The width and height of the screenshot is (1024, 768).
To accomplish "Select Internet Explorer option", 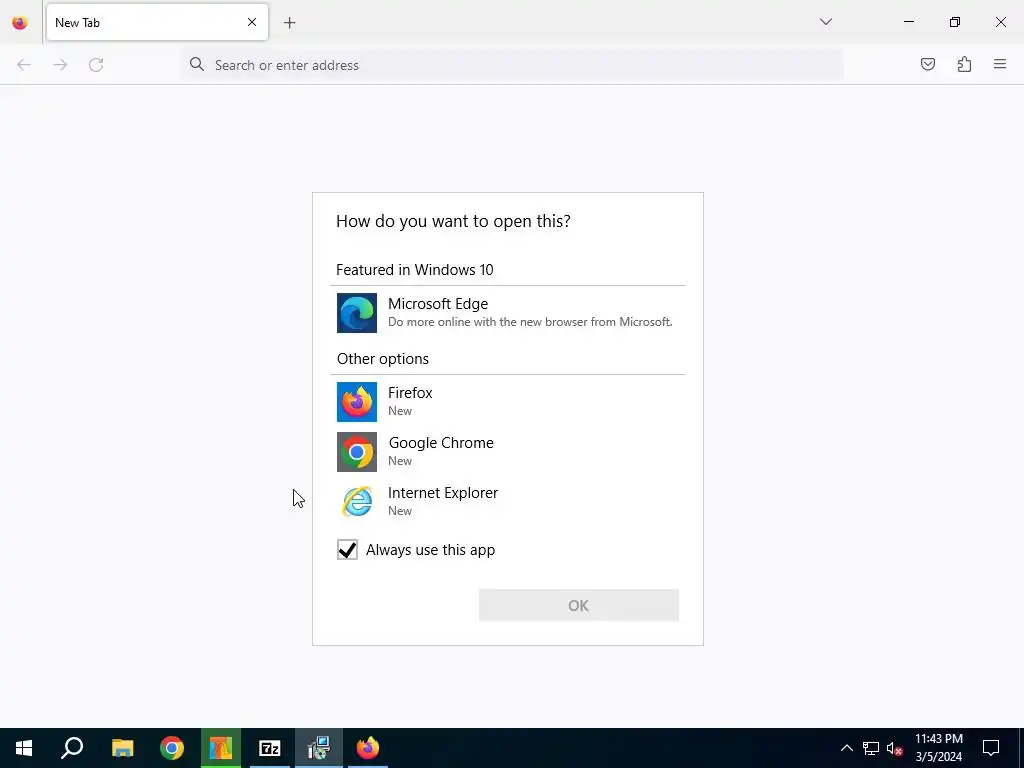I will click(x=507, y=502).
